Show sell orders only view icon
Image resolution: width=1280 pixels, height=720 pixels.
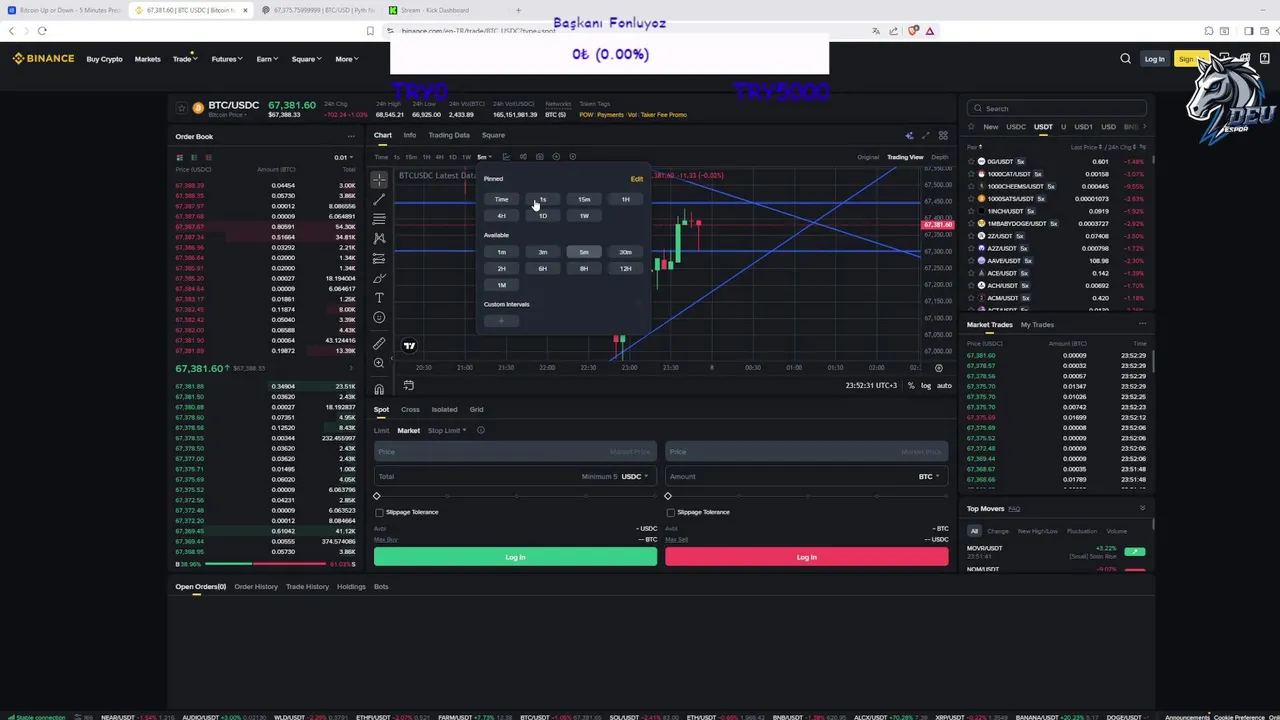tap(208, 157)
